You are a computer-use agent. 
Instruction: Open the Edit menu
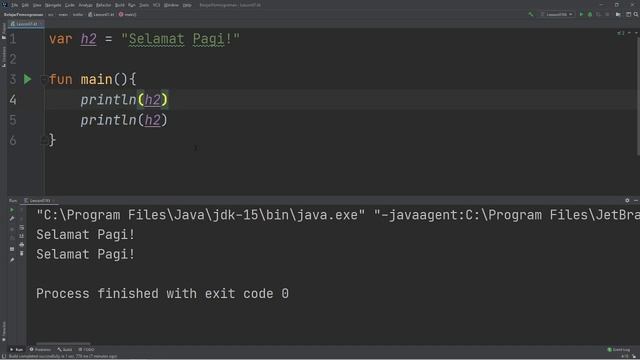[25, 5]
